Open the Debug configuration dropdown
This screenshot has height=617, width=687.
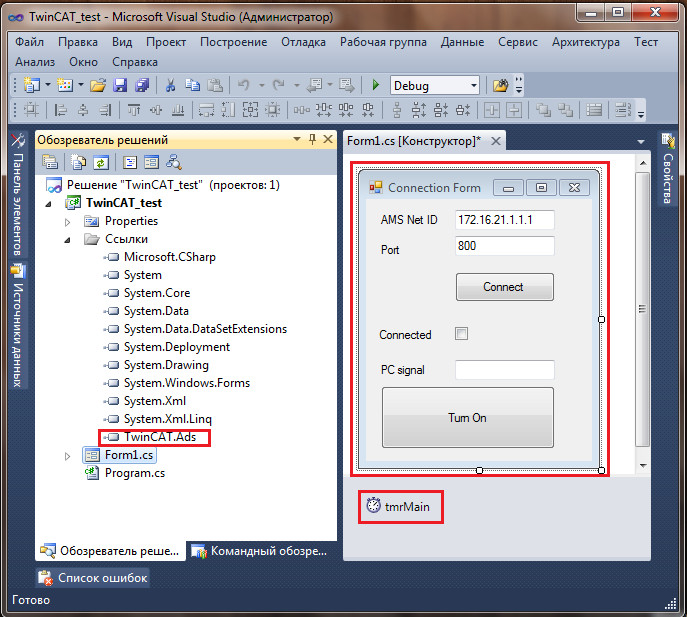pyautogui.click(x=474, y=85)
